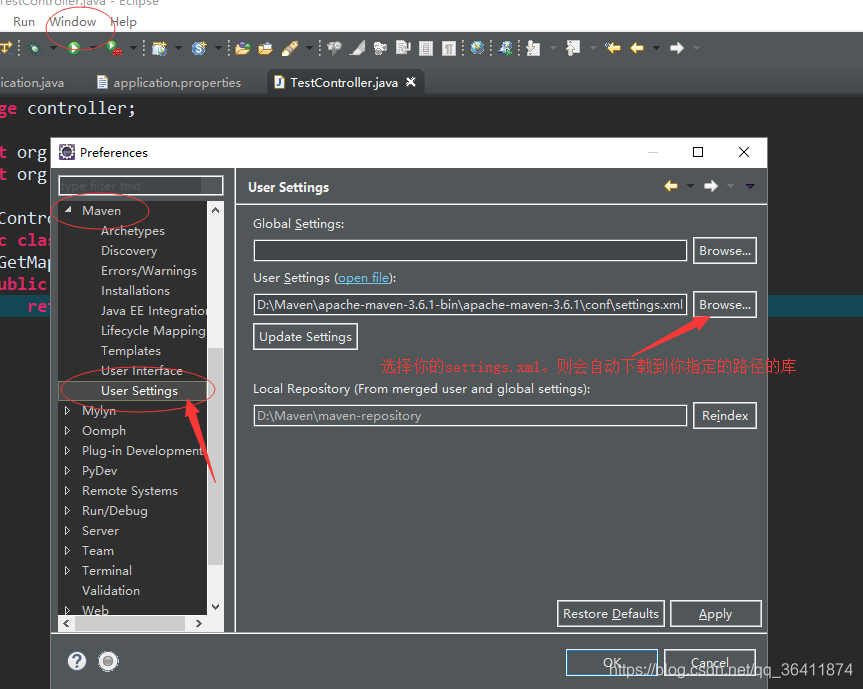Select Errors/Warnings under Maven
Viewport: 863px width, 689px height.
click(x=149, y=271)
